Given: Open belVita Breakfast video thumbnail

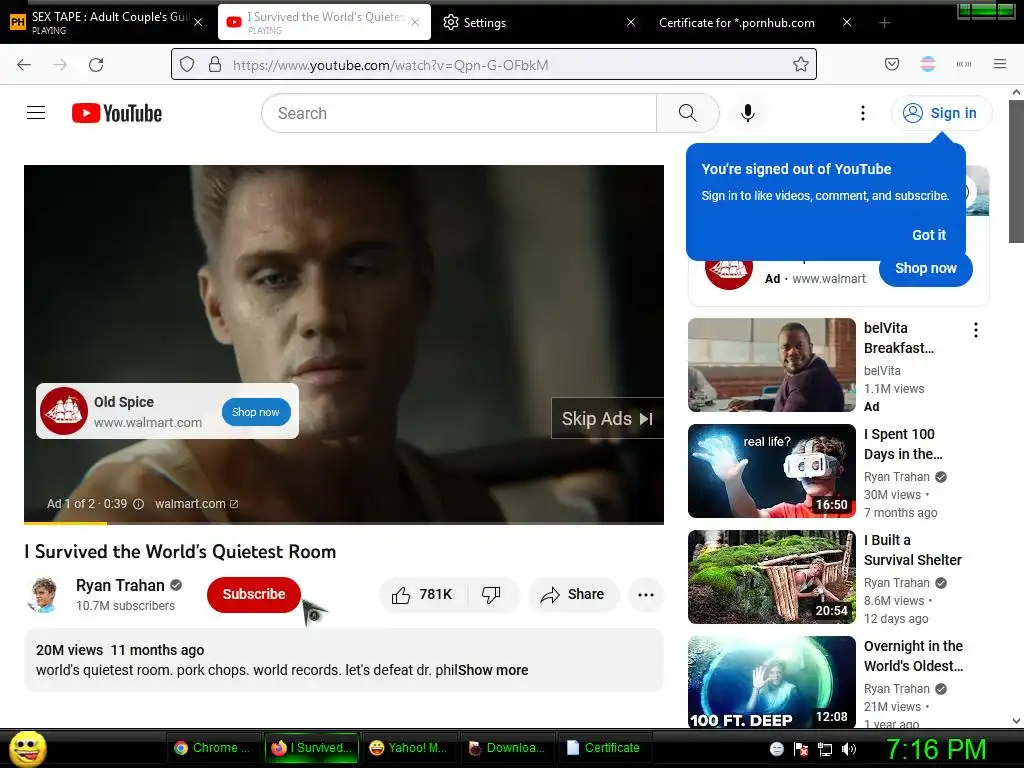Looking at the screenshot, I should pyautogui.click(x=771, y=365).
